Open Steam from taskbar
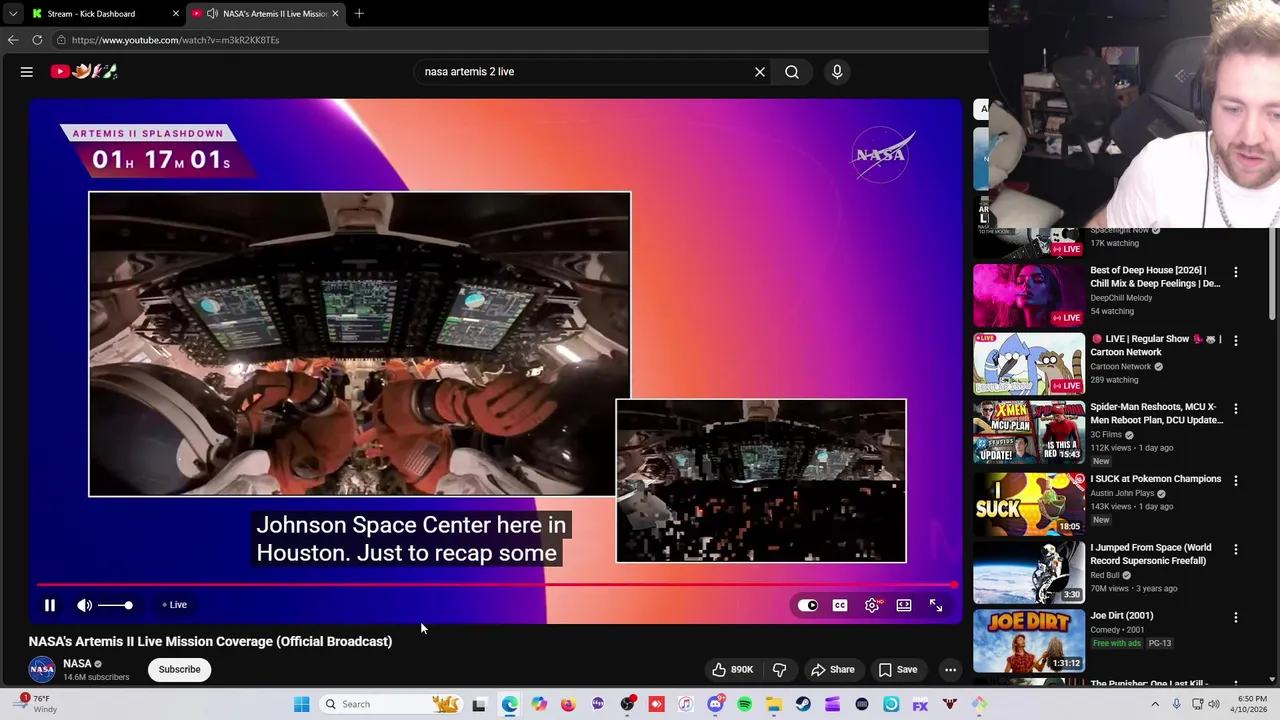The height and width of the screenshot is (720, 1280). [803, 704]
